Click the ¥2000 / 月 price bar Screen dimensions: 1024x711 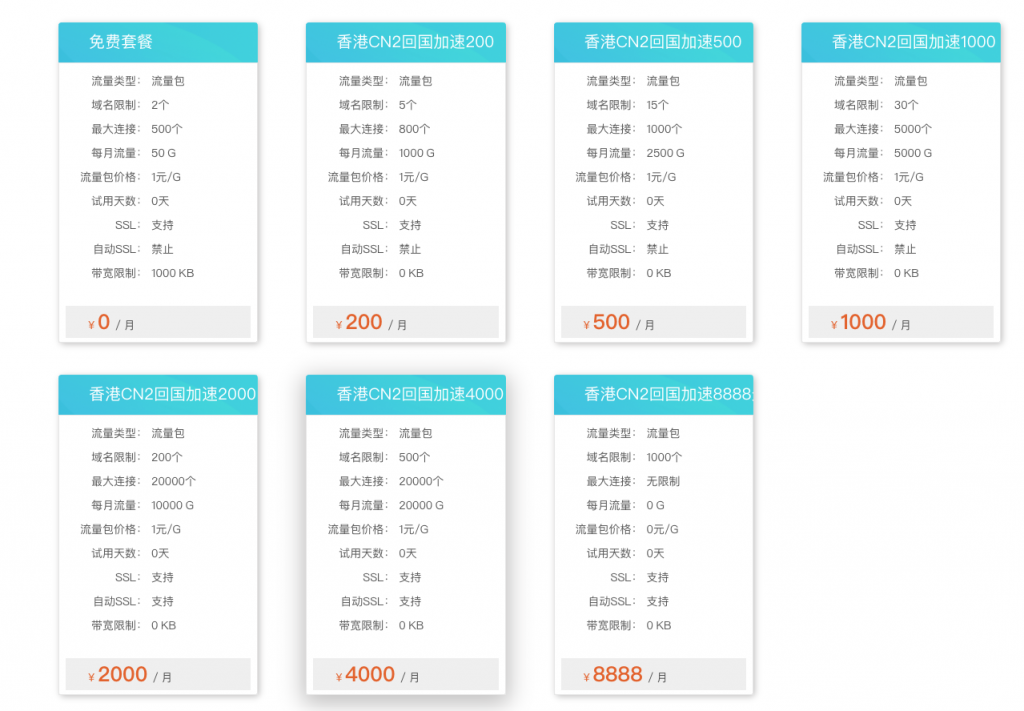pyautogui.click(x=158, y=675)
